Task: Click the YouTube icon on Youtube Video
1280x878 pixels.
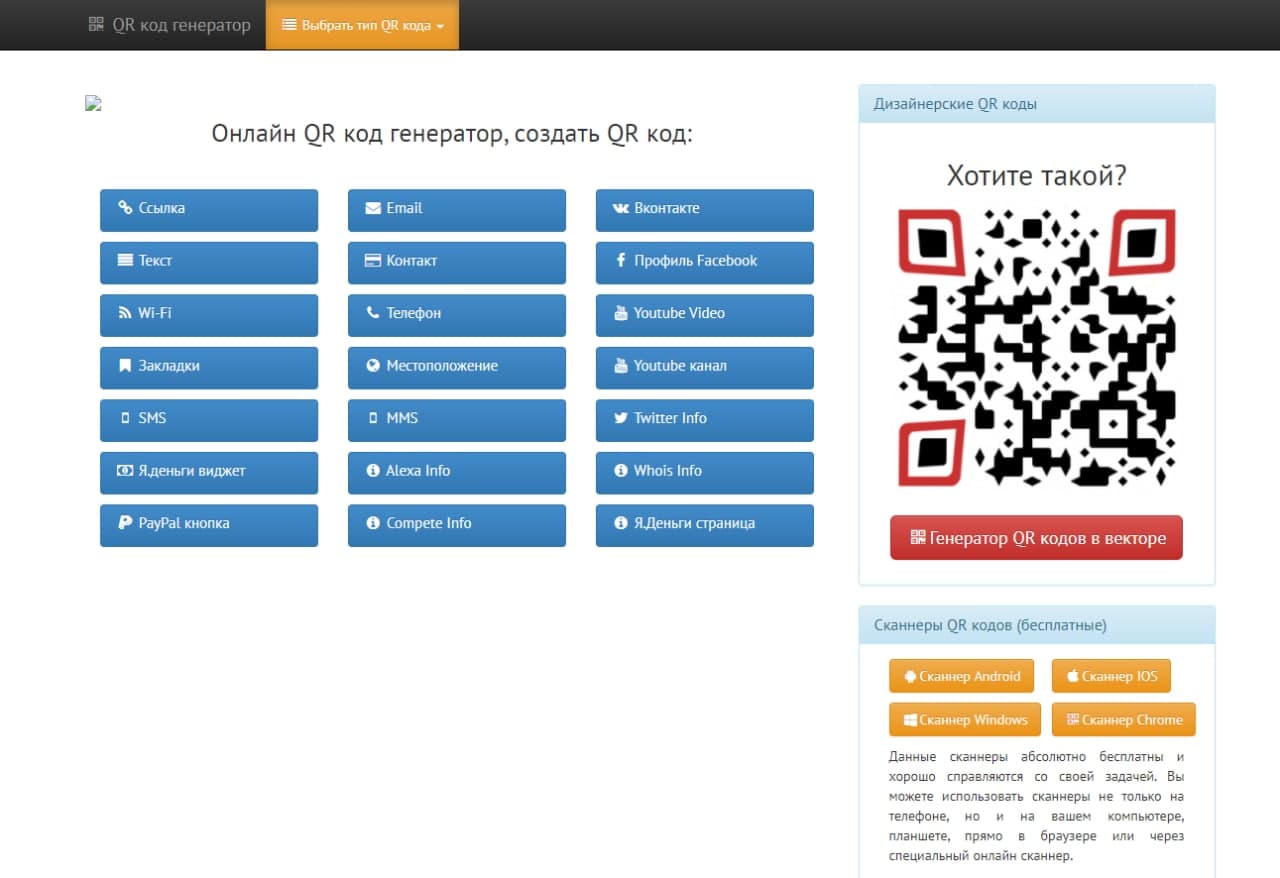Action: click(x=621, y=313)
